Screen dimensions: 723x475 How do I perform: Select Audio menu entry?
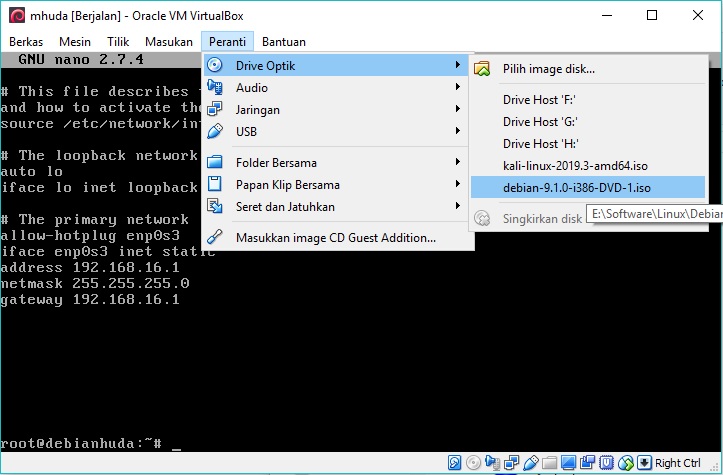335,87
